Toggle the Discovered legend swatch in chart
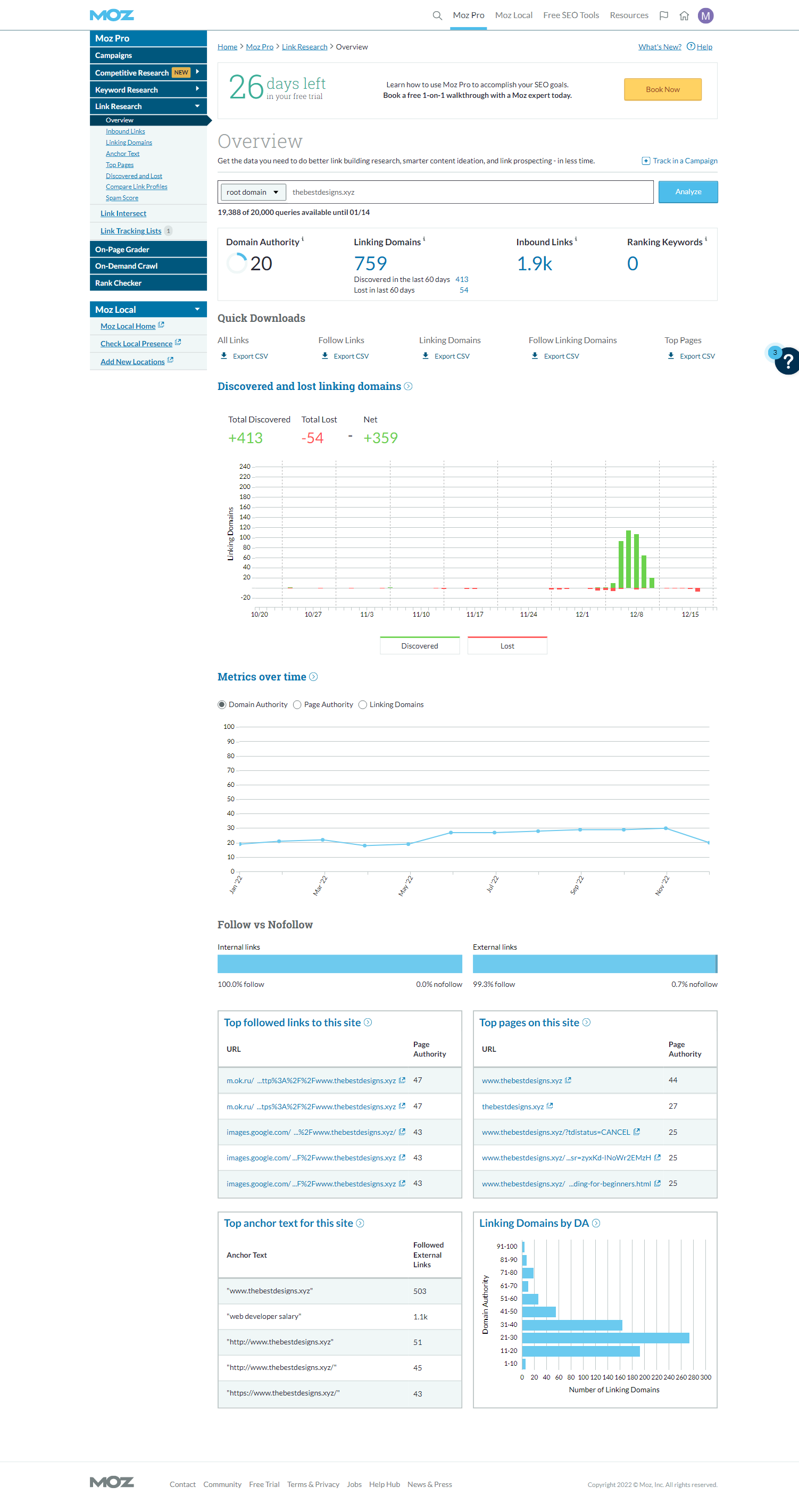Screen dimensions: 799x1512 (419, 645)
